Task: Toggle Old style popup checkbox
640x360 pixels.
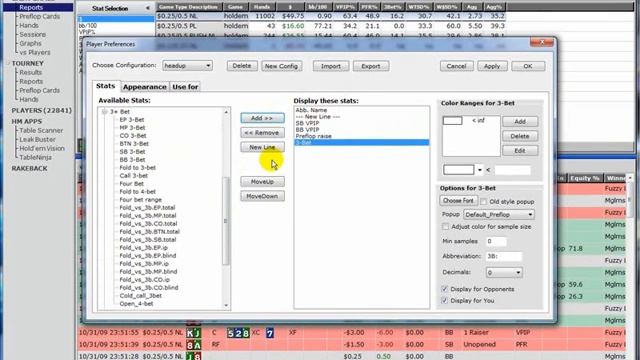Action: 484,202
